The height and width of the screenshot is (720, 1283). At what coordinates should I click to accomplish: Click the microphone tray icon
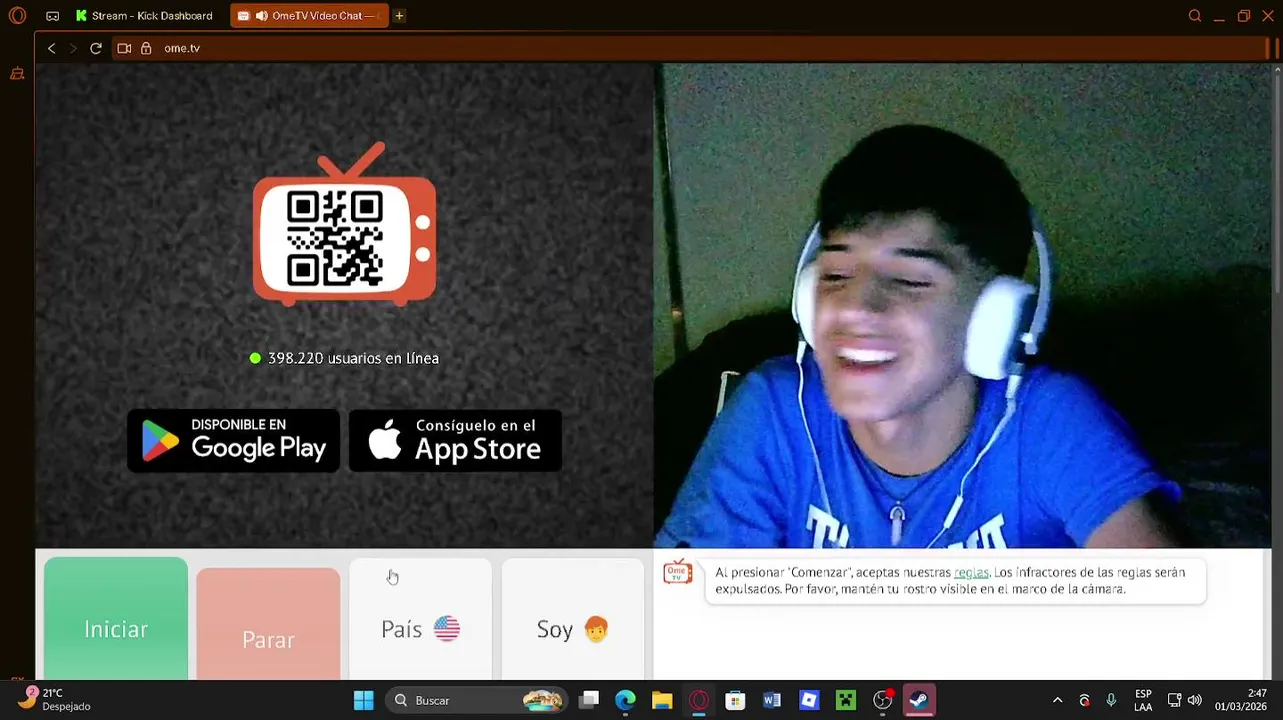[1111, 700]
